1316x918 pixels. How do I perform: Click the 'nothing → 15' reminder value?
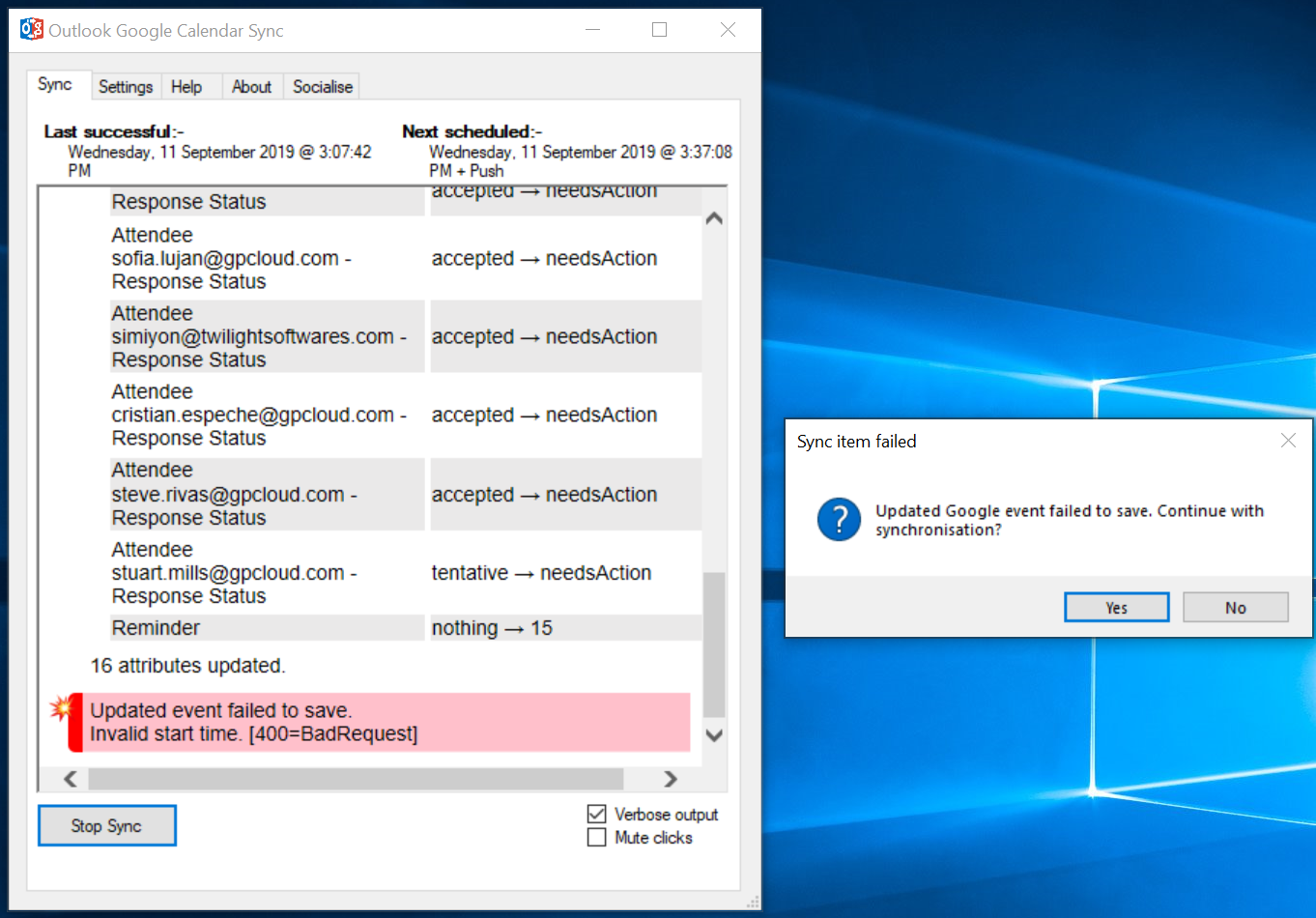[x=492, y=627]
